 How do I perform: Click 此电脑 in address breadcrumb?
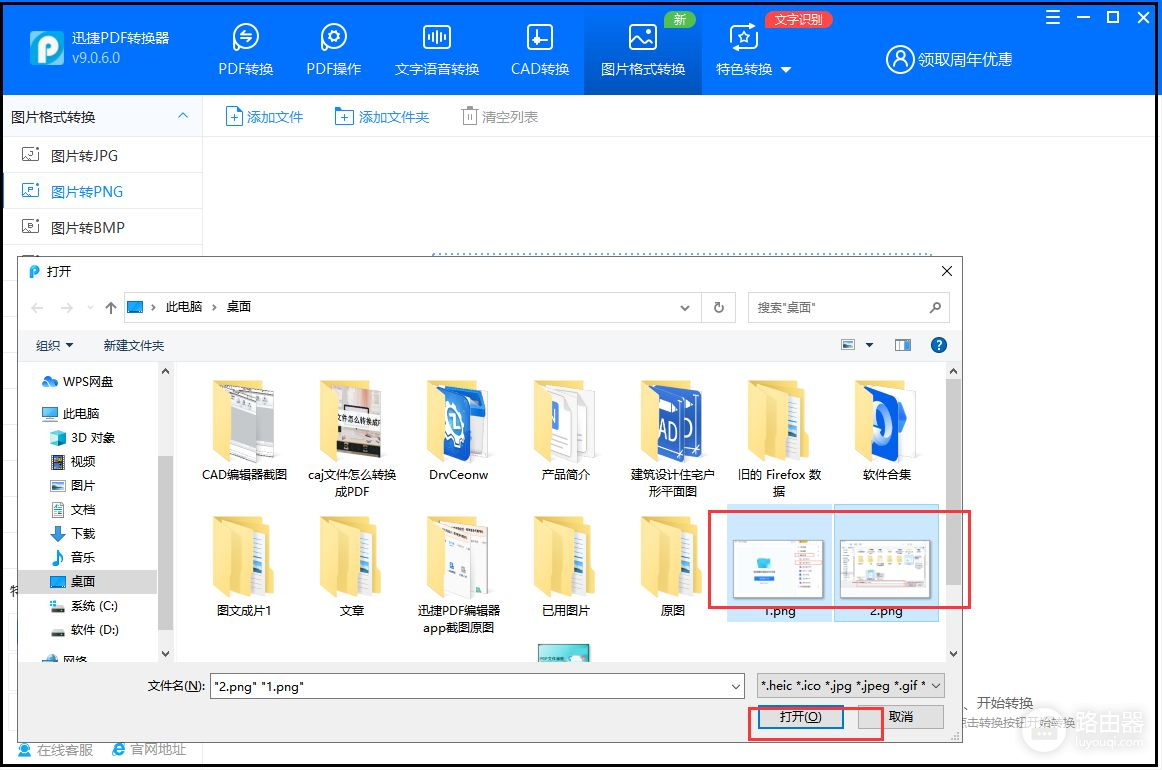pos(184,307)
